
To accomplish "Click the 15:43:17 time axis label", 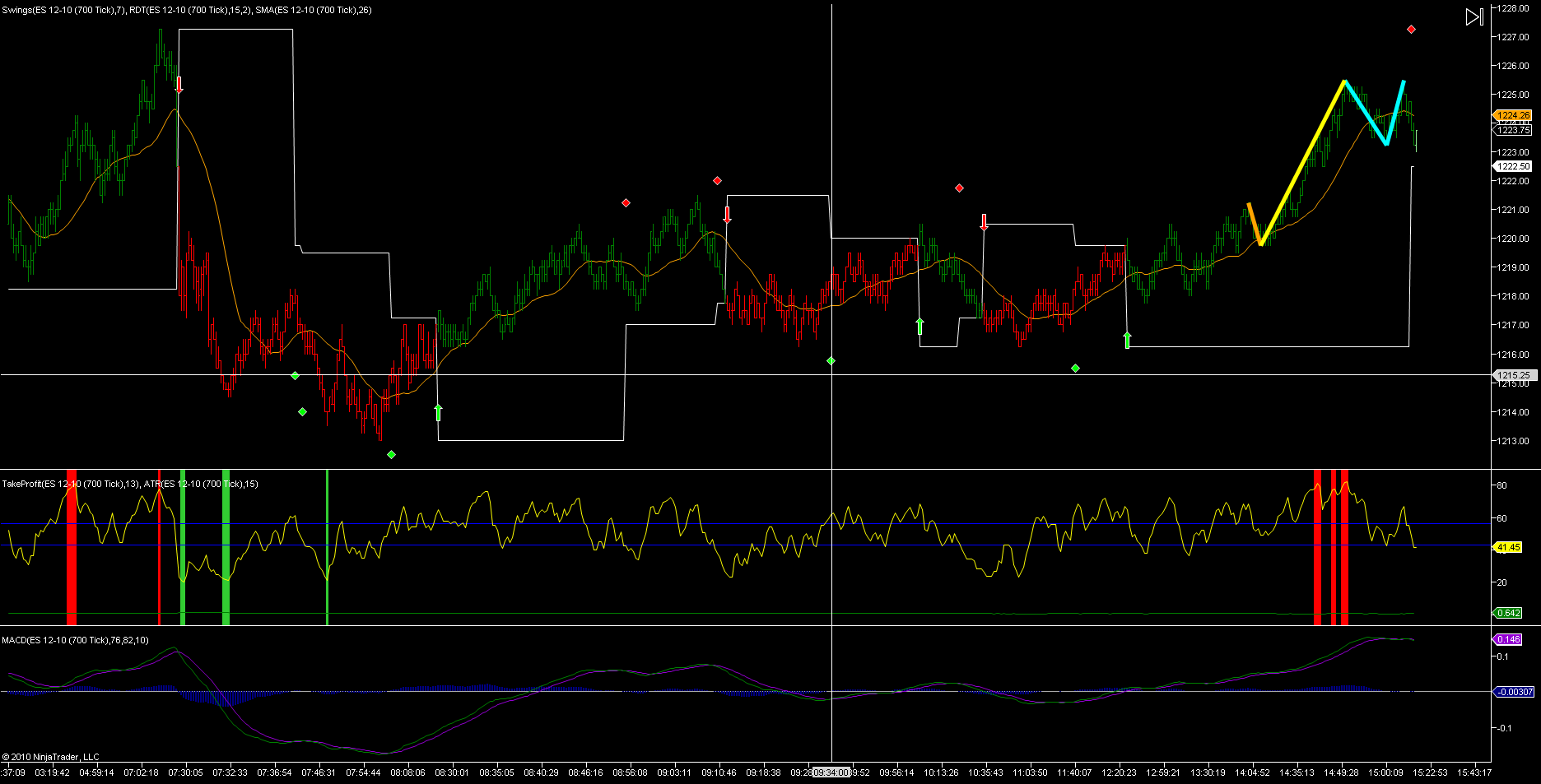I will pyautogui.click(x=1474, y=772).
